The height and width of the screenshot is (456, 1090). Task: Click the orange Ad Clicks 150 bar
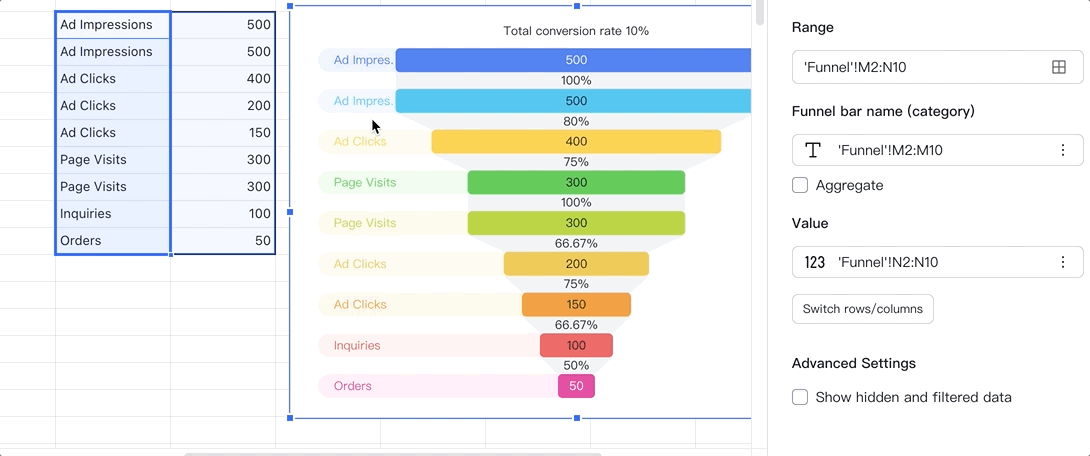pos(576,305)
